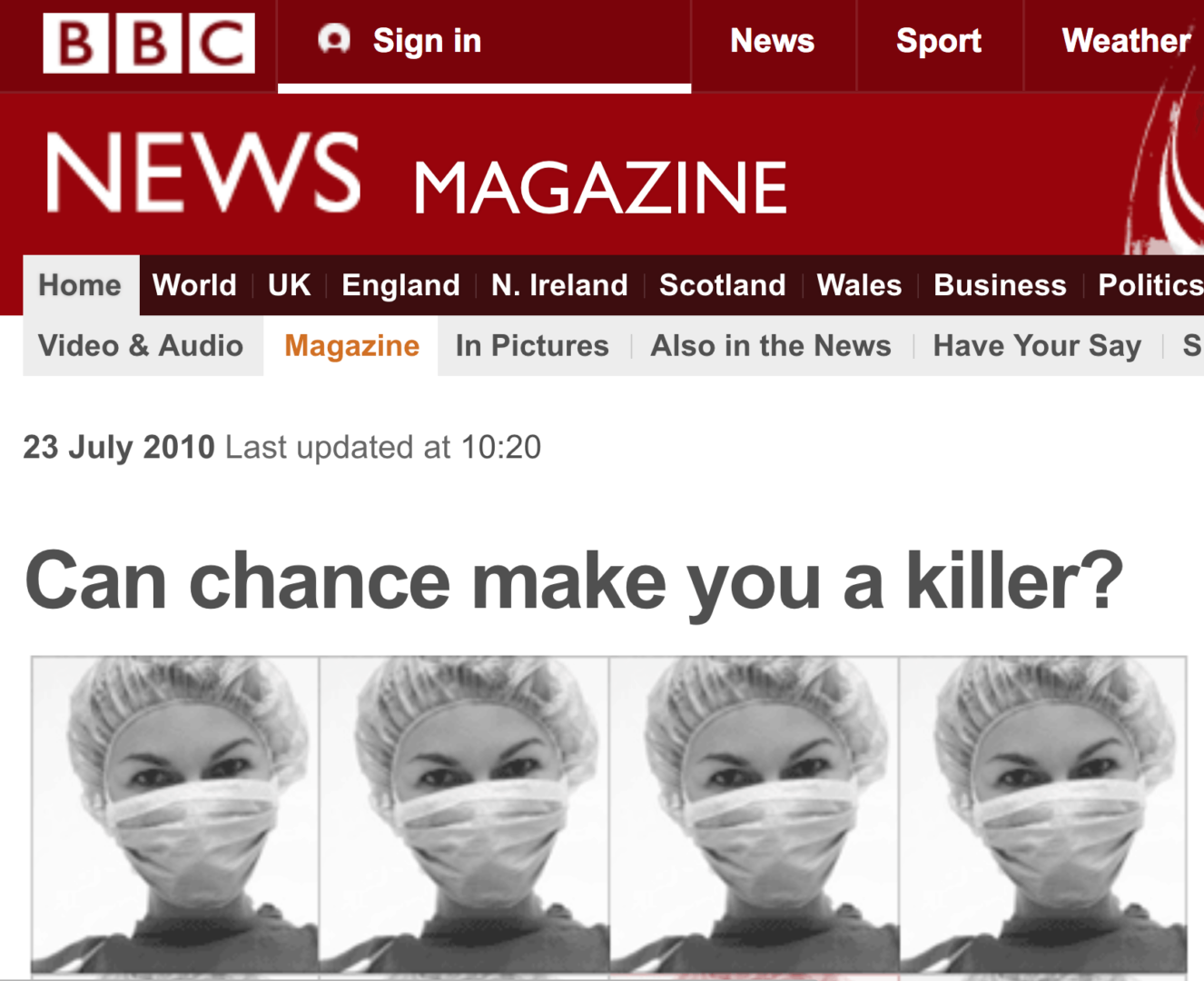
Task: Click the BBC logo blocks
Action: [149, 43]
